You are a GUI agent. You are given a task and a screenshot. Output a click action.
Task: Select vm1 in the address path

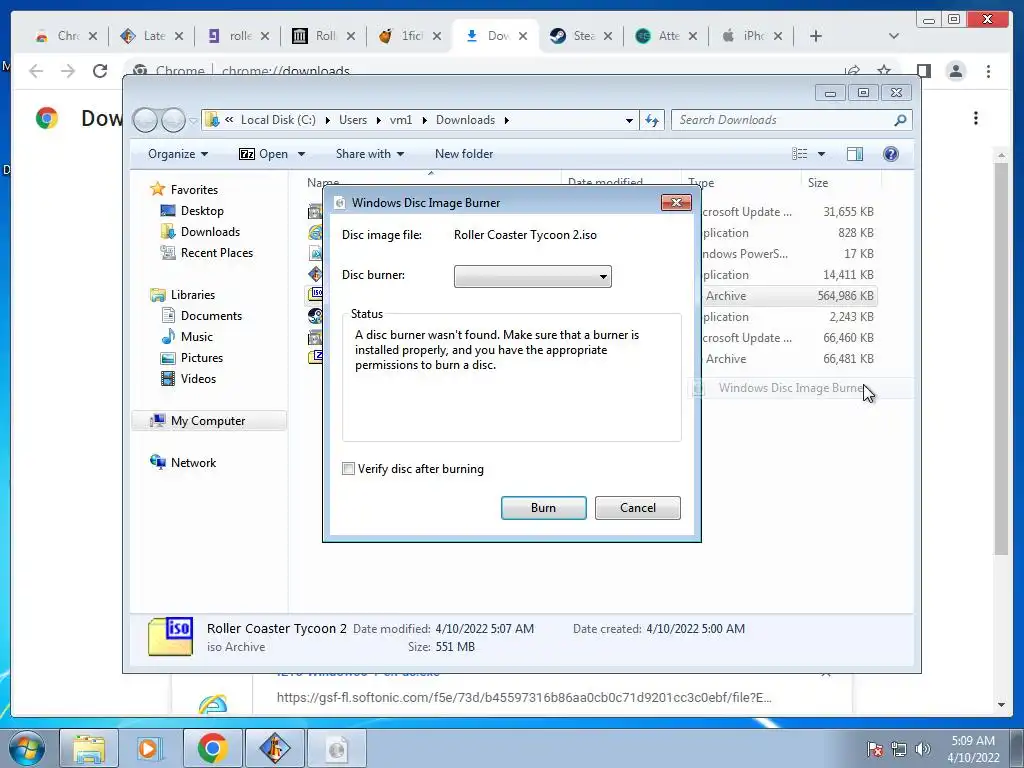click(401, 120)
